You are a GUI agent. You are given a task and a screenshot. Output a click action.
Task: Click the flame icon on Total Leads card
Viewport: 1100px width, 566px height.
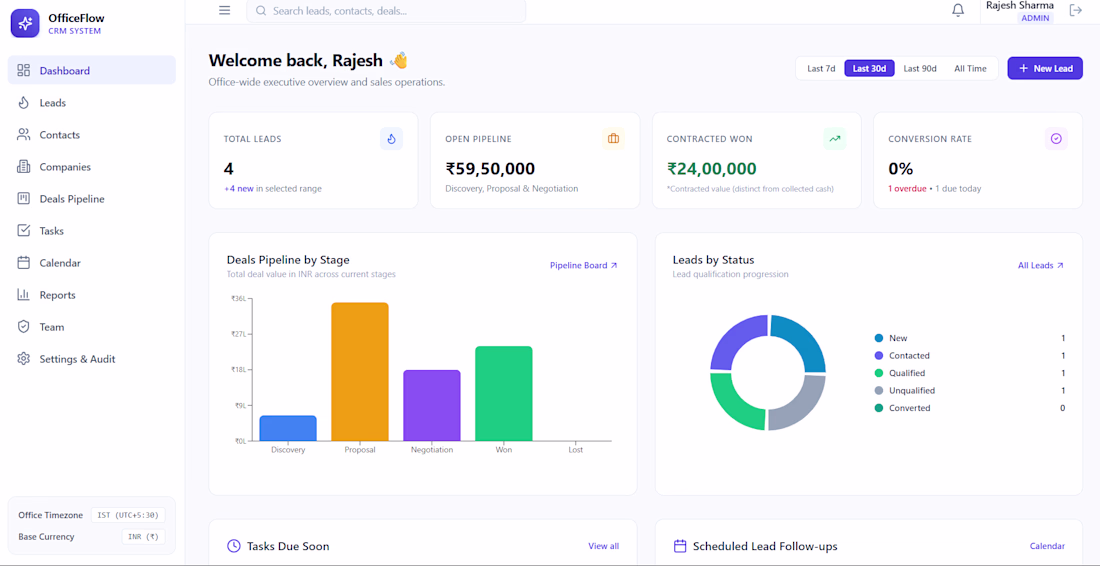point(391,139)
